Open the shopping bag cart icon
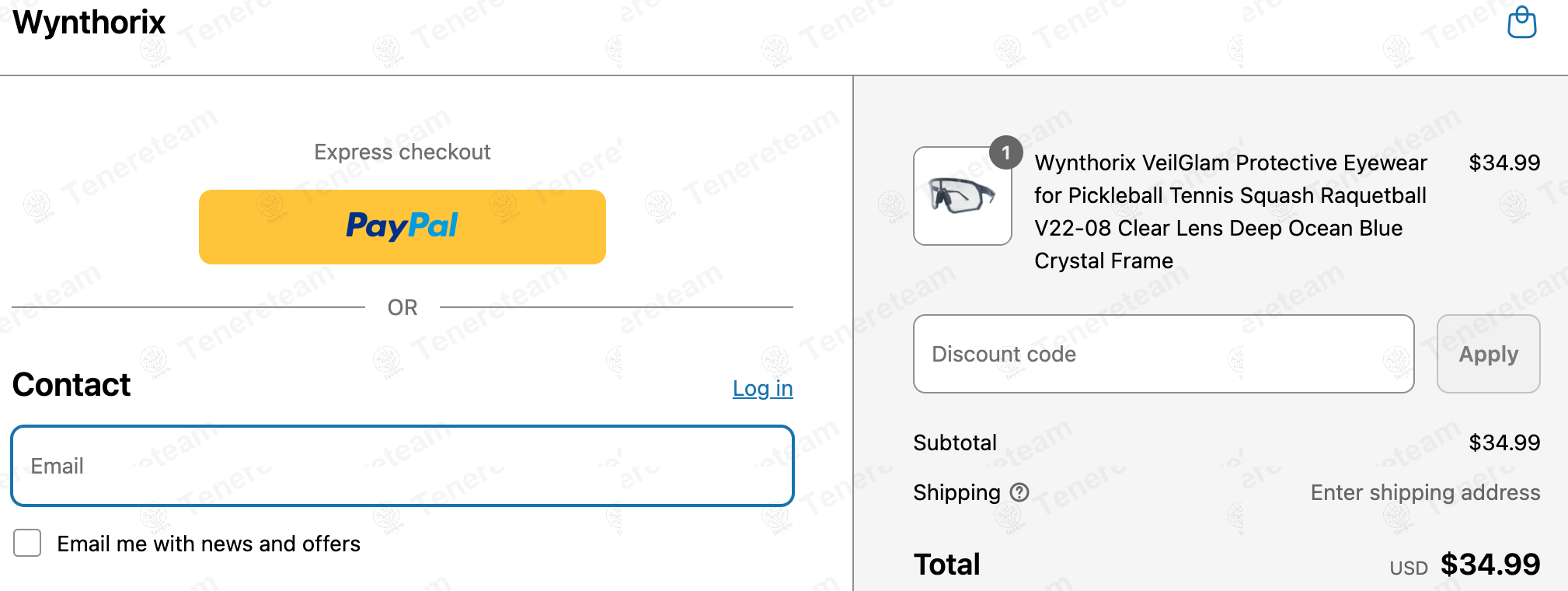This screenshot has height=591, width=1568. 1521,22
